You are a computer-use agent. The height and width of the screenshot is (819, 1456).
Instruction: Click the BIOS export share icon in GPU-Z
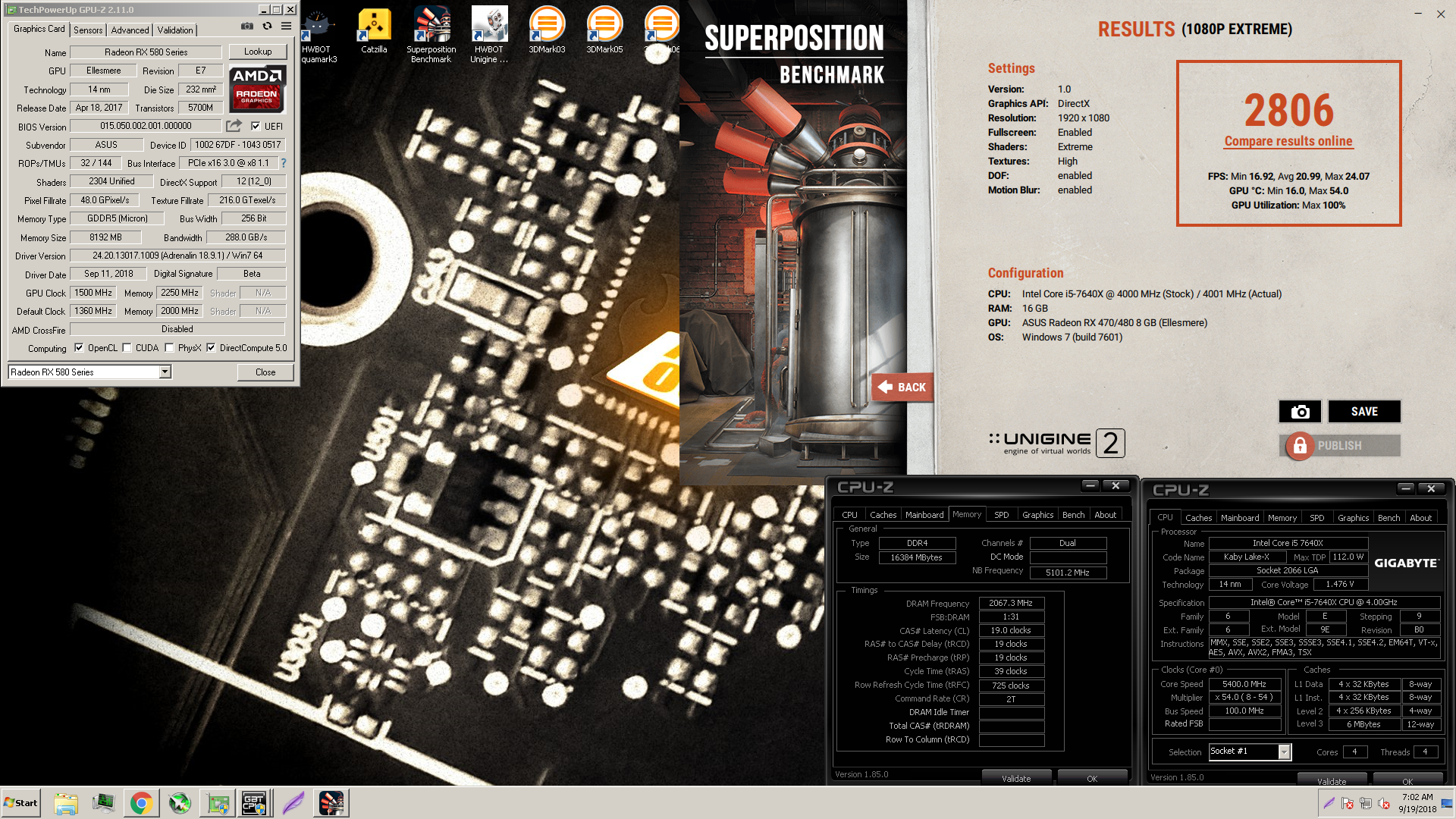tap(234, 126)
